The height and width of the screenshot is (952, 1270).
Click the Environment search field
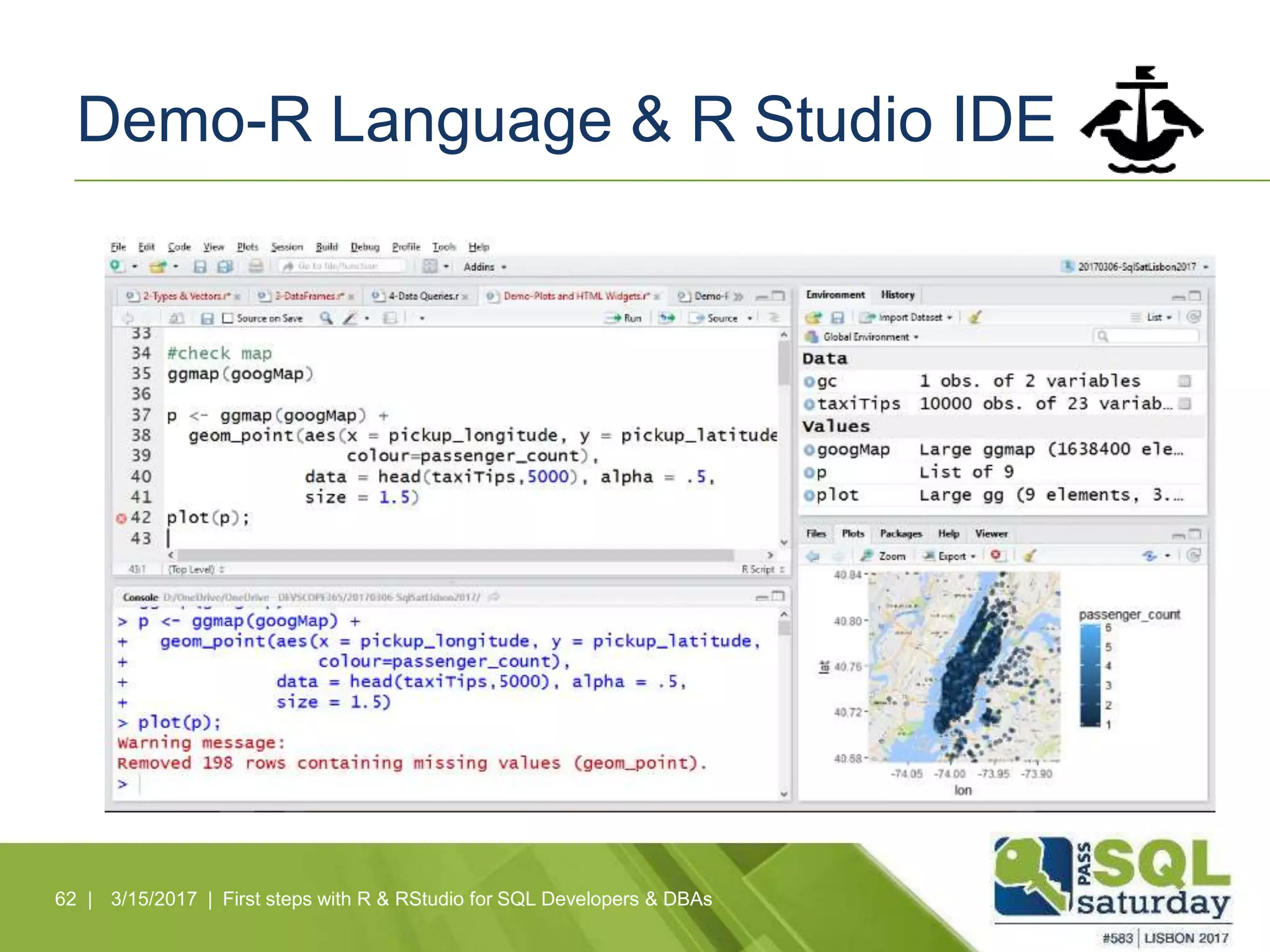1145,336
